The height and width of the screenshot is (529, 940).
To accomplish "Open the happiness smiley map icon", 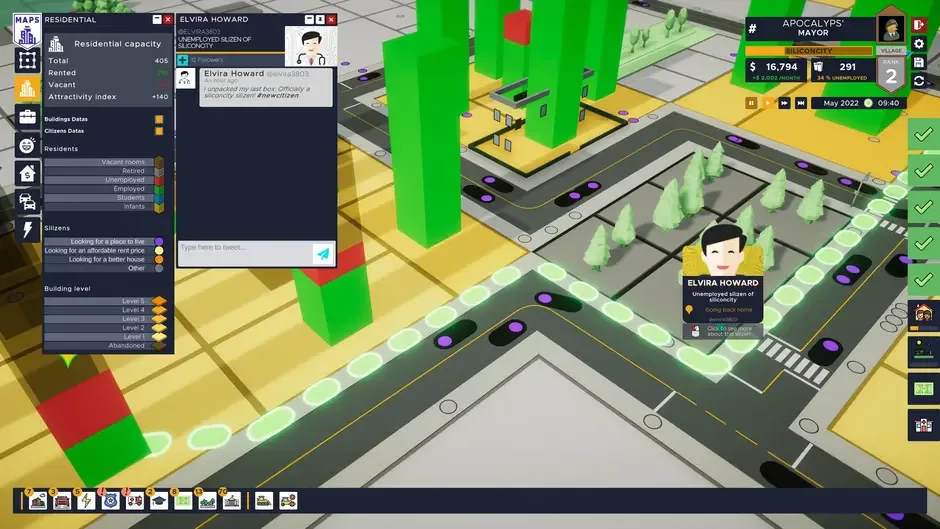I will click(x=27, y=145).
